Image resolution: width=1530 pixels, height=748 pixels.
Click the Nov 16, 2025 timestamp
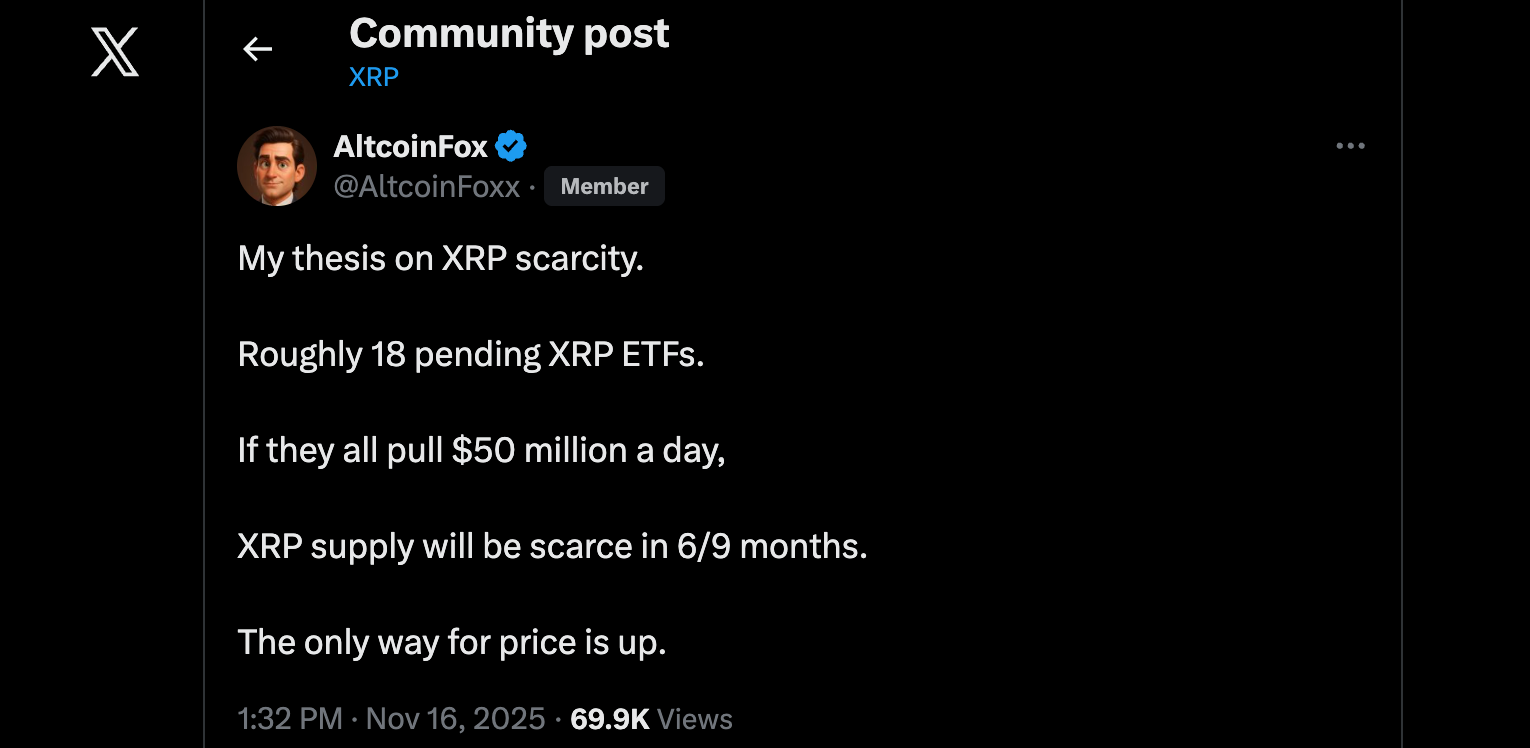(x=456, y=719)
